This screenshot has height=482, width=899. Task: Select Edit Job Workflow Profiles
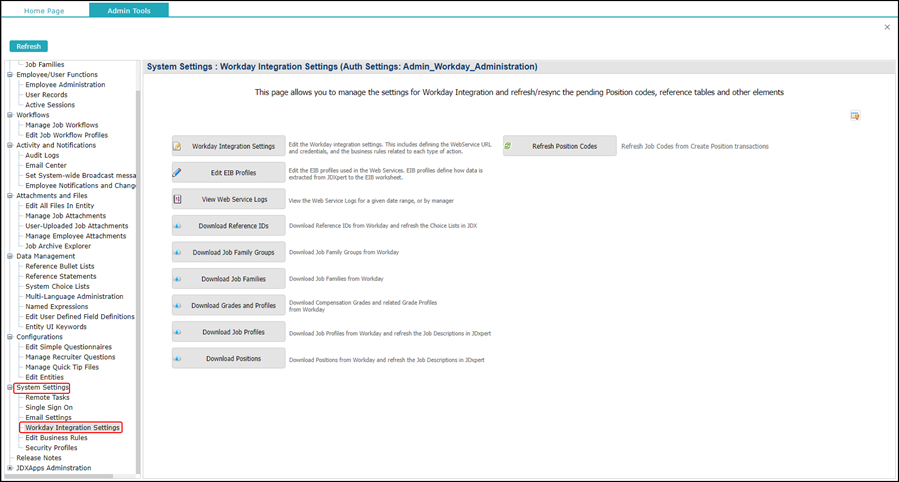point(67,135)
